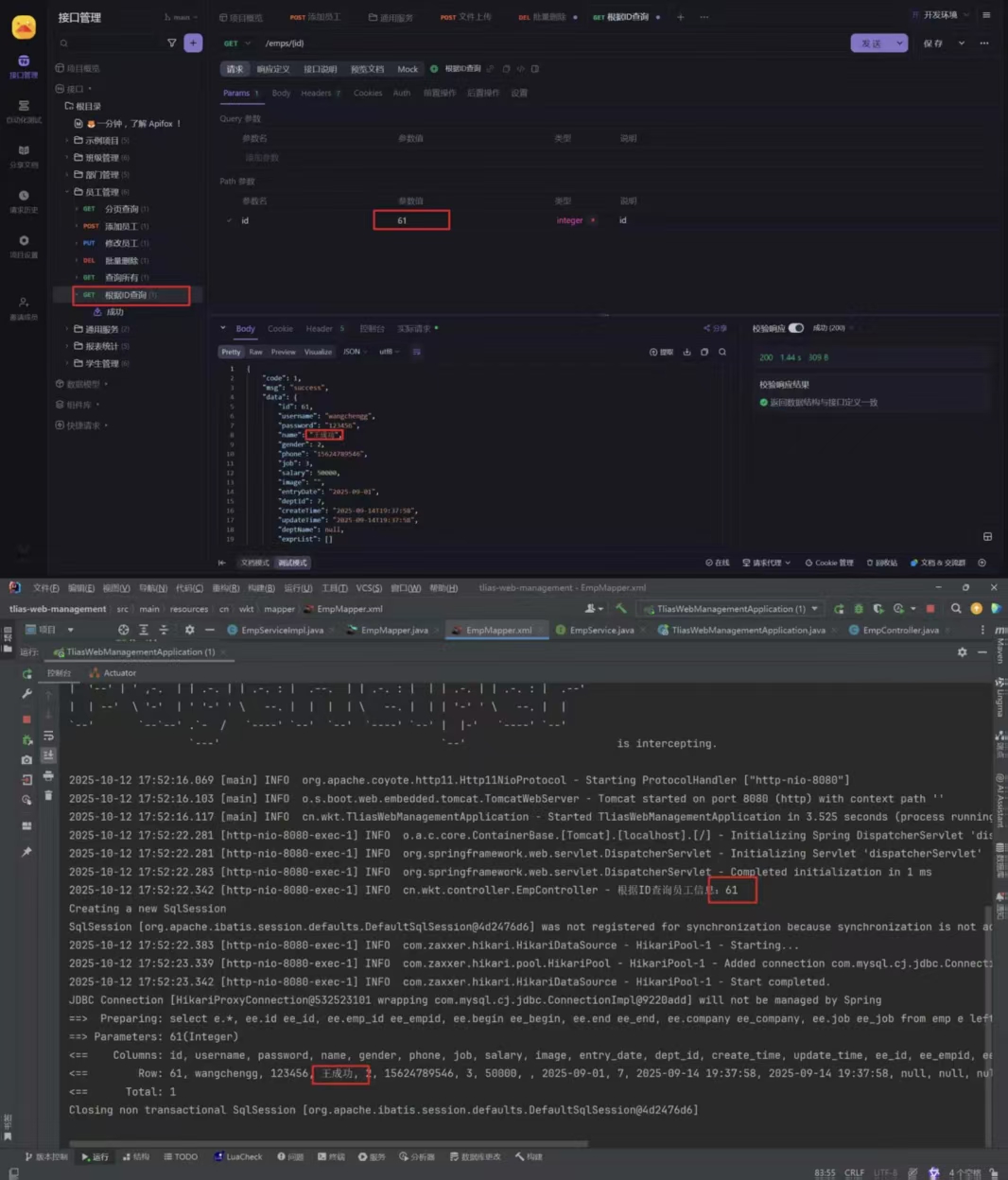Viewport: 1008px width, 1180px height.
Task: Toggle the 校验响应 switch
Action: (796, 328)
